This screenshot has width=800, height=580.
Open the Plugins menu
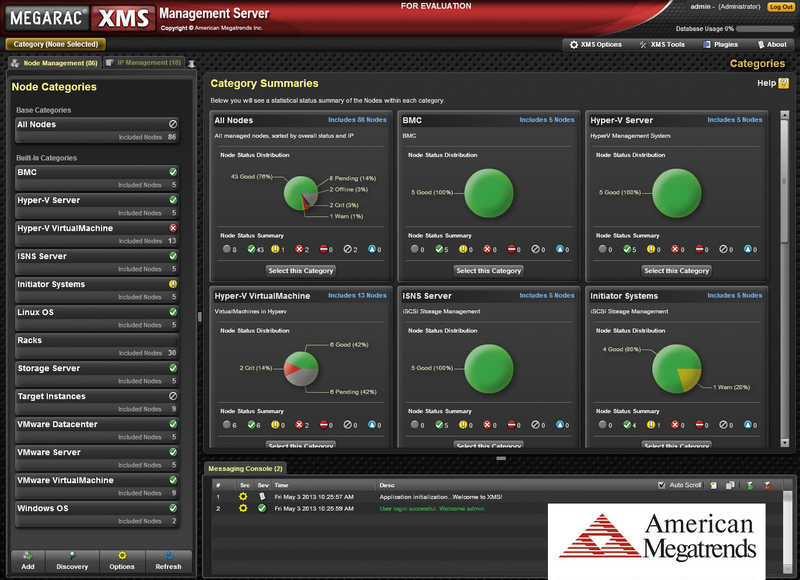[720, 44]
